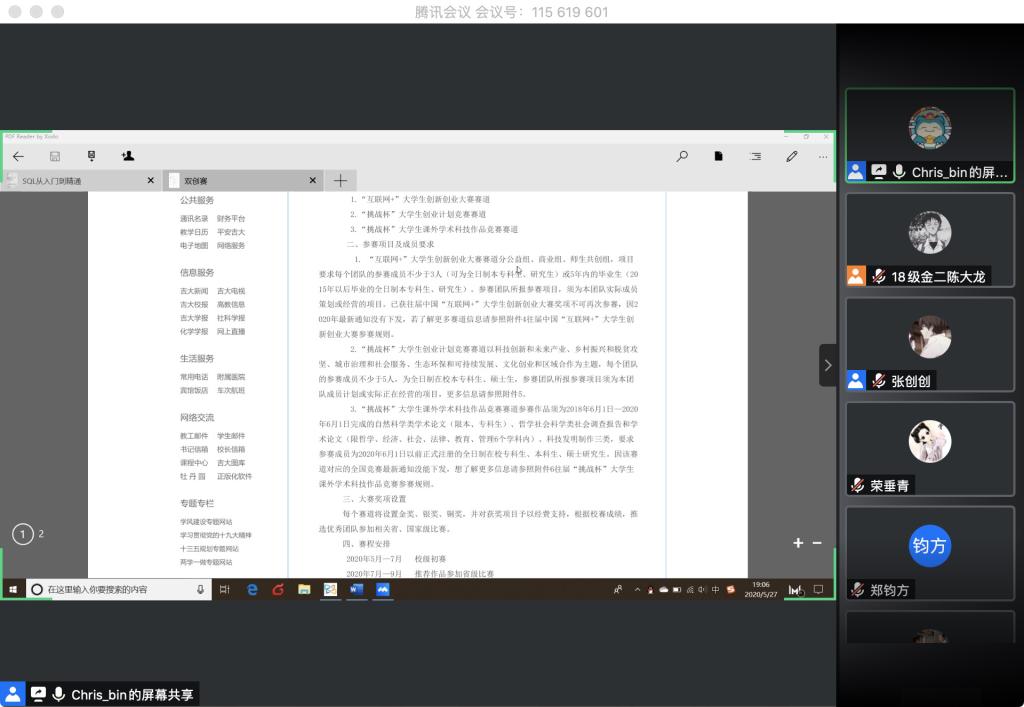Viewport: 1024px width, 707px height.
Task: Collapse the participant panel with chevron
Action: (x=827, y=365)
